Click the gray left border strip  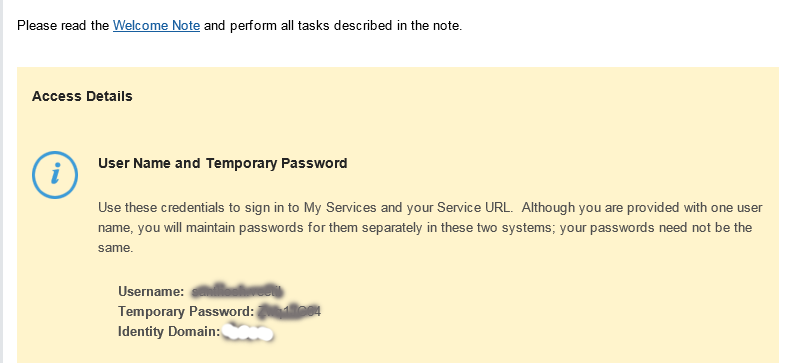click(x=2, y=182)
